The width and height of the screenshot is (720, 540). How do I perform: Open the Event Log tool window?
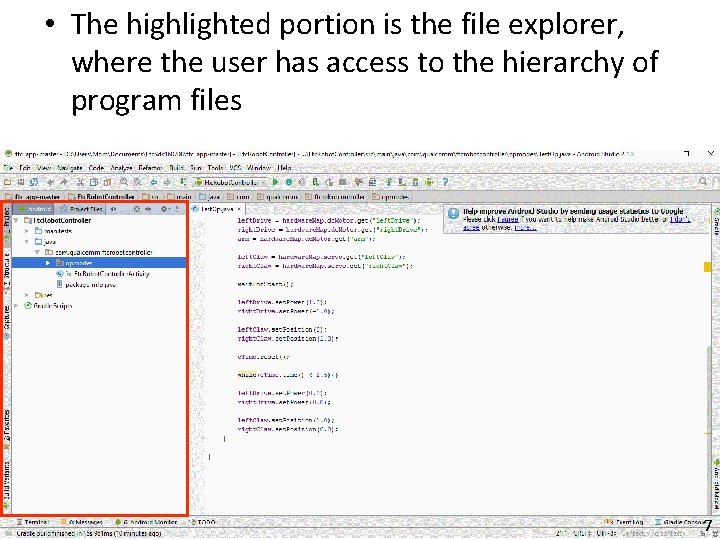624,523
